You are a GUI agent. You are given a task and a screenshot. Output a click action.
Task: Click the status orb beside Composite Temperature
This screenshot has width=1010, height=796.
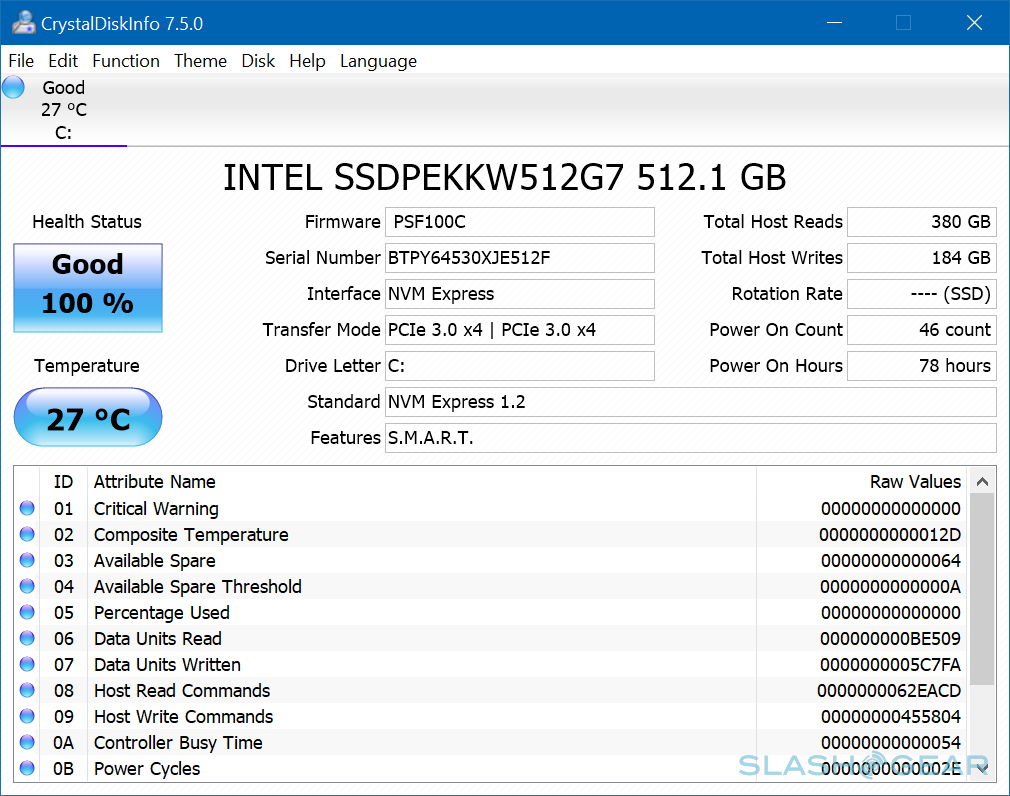coord(27,535)
